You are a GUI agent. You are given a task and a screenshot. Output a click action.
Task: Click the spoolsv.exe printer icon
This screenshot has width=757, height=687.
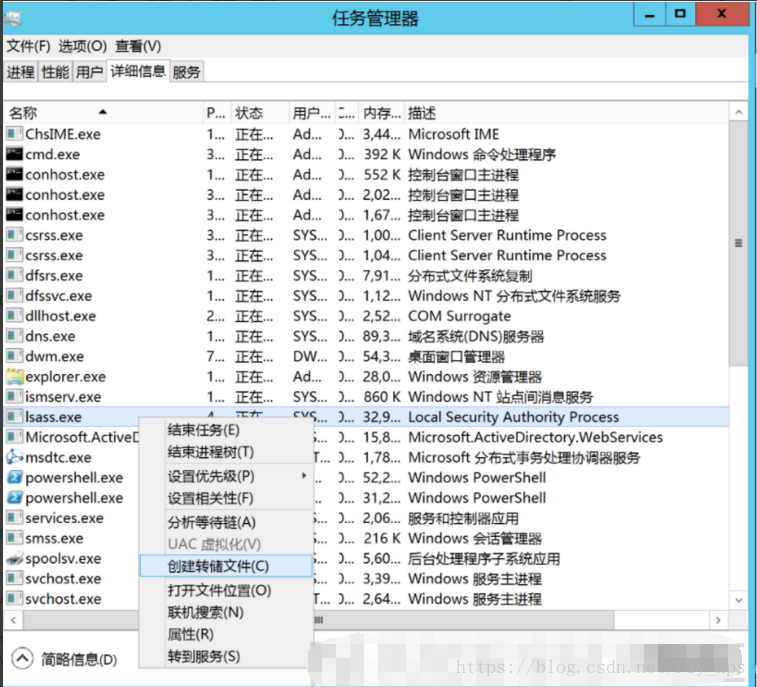pyautogui.click(x=14, y=558)
